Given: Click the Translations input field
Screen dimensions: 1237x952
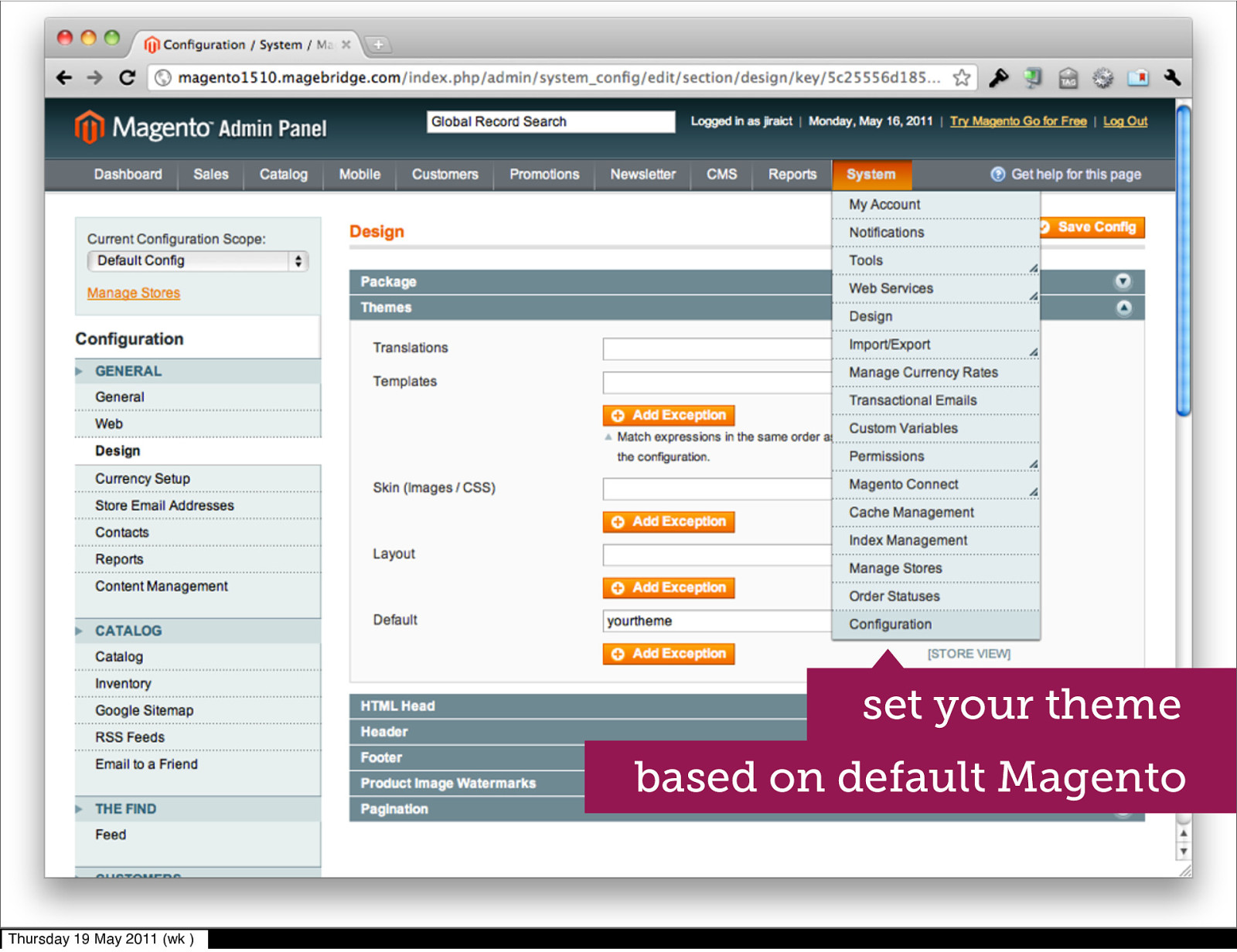Looking at the screenshot, I should [717, 348].
